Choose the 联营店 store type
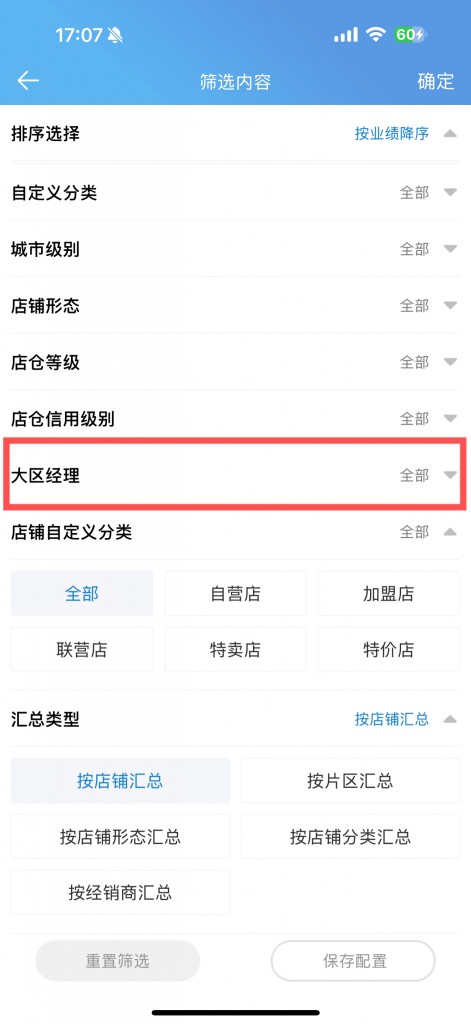Image resolution: width=471 pixels, height=1024 pixels. (82, 650)
